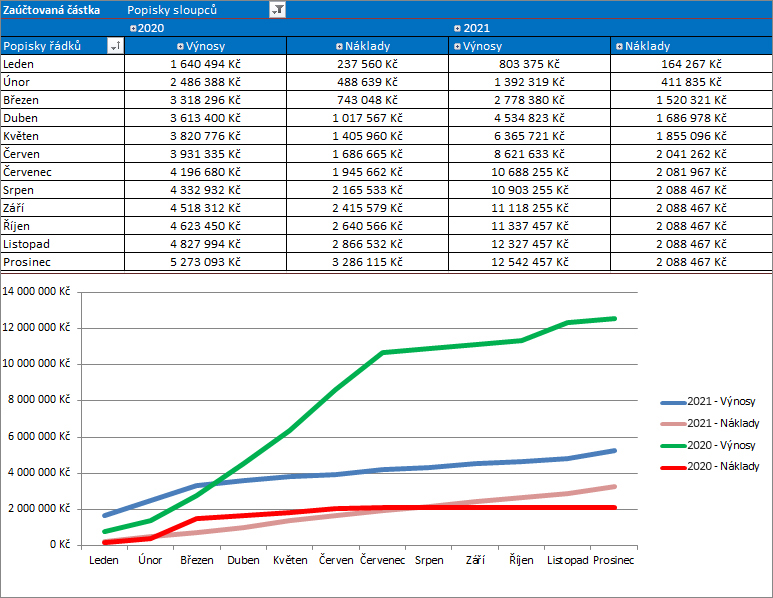773x598 pixels.
Task: Select the Listopad row label
Action: [62, 244]
